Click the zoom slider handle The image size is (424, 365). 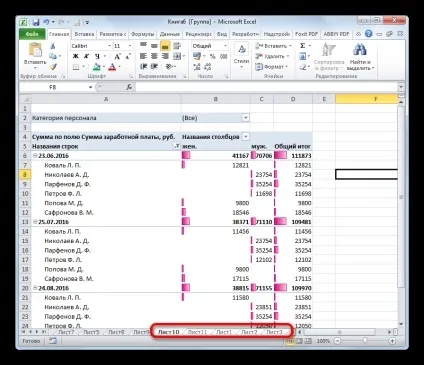[x=365, y=341]
